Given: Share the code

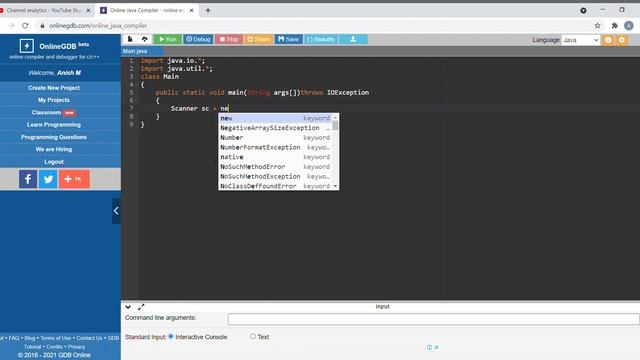Looking at the screenshot, I should click(259, 39).
